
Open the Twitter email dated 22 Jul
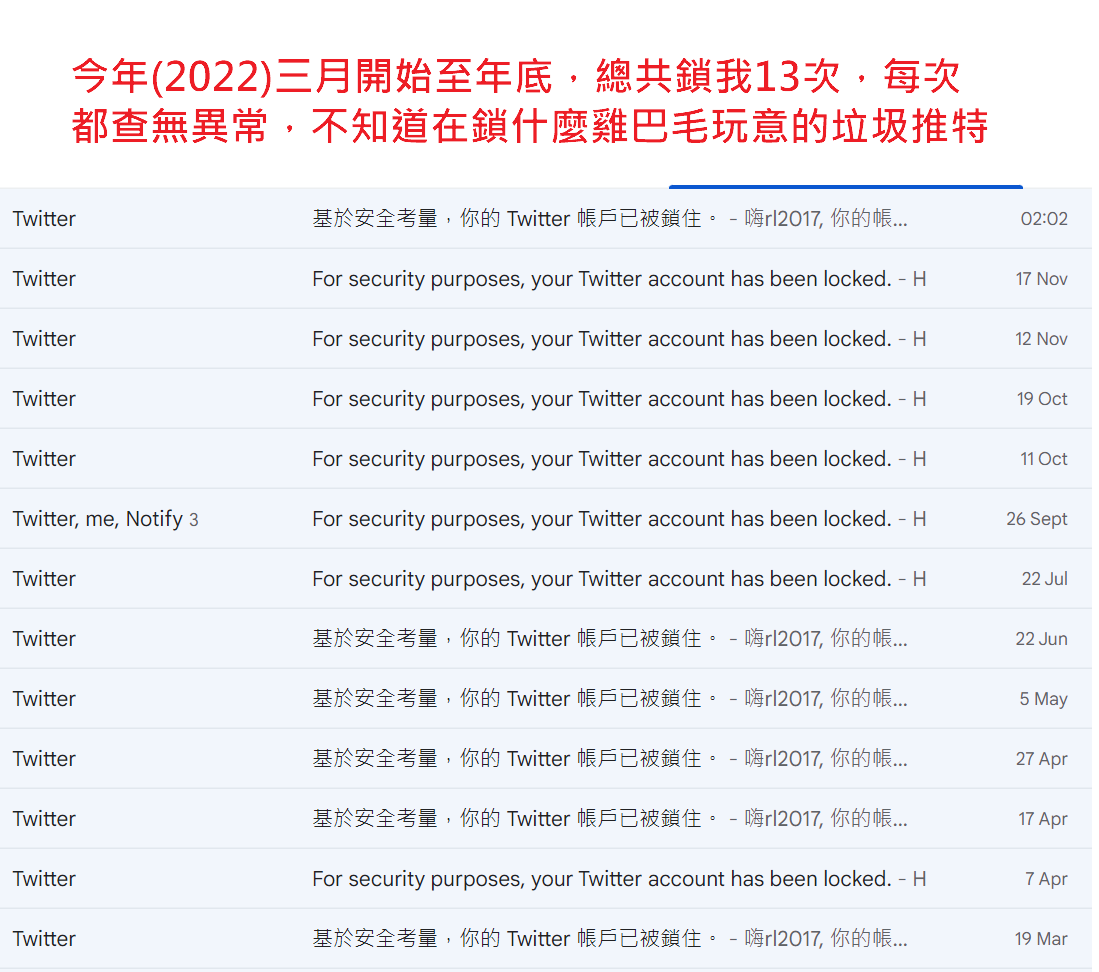click(x=546, y=579)
